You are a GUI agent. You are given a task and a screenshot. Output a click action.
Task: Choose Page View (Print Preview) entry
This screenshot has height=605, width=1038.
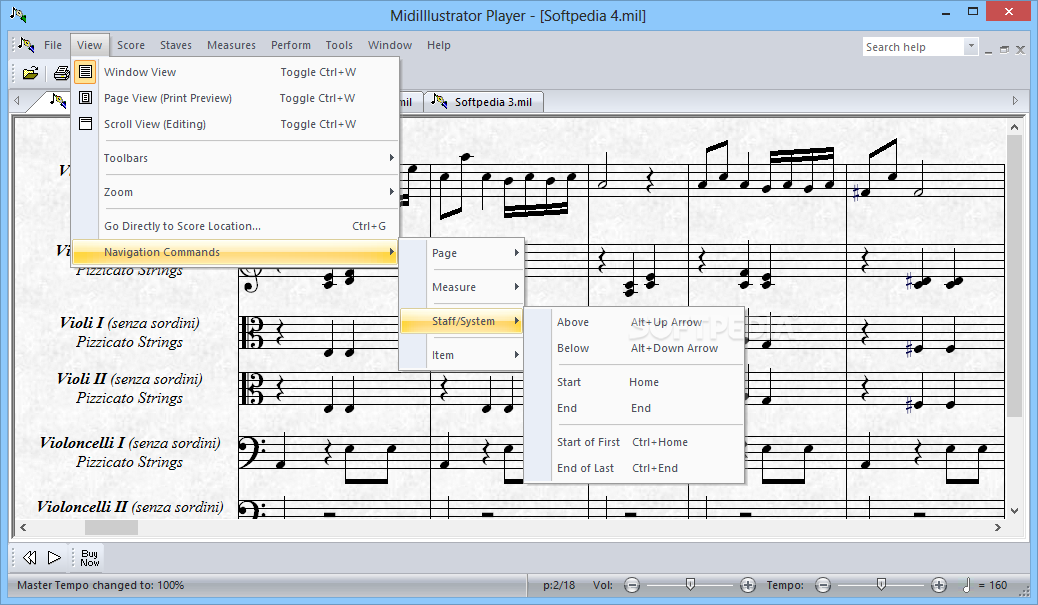[235, 98]
